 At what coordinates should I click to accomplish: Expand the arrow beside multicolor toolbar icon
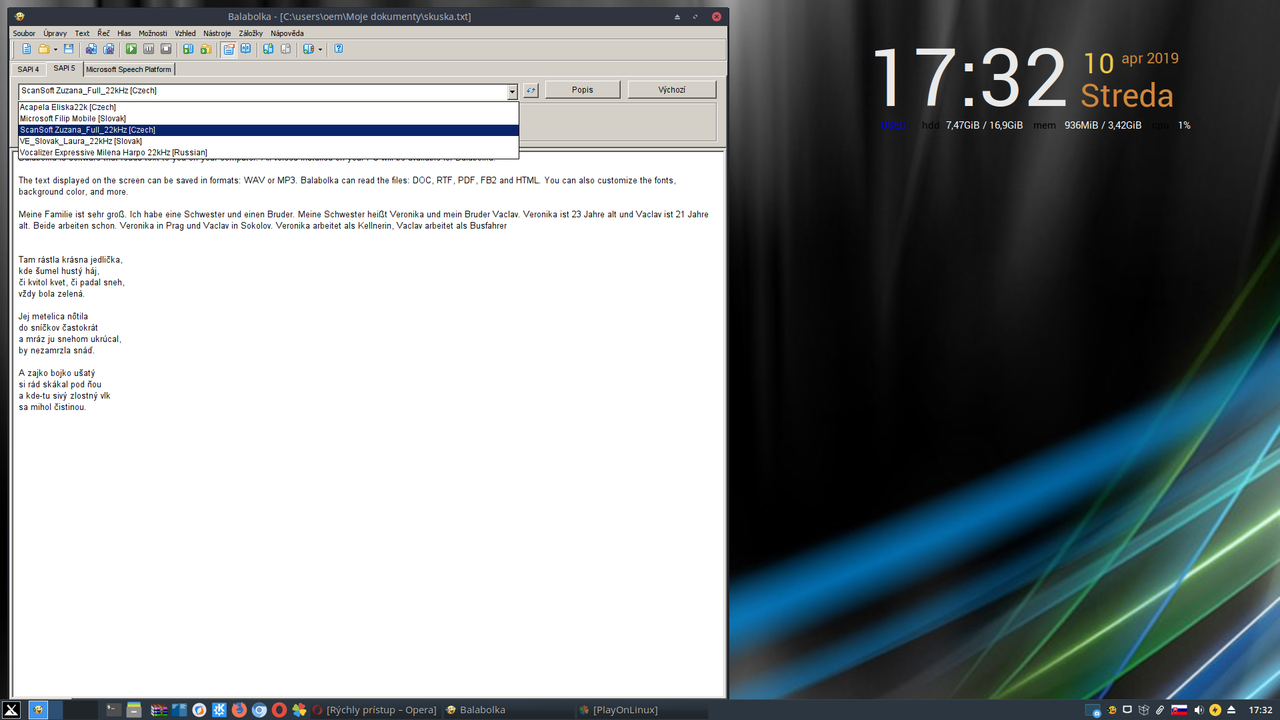pos(320,49)
